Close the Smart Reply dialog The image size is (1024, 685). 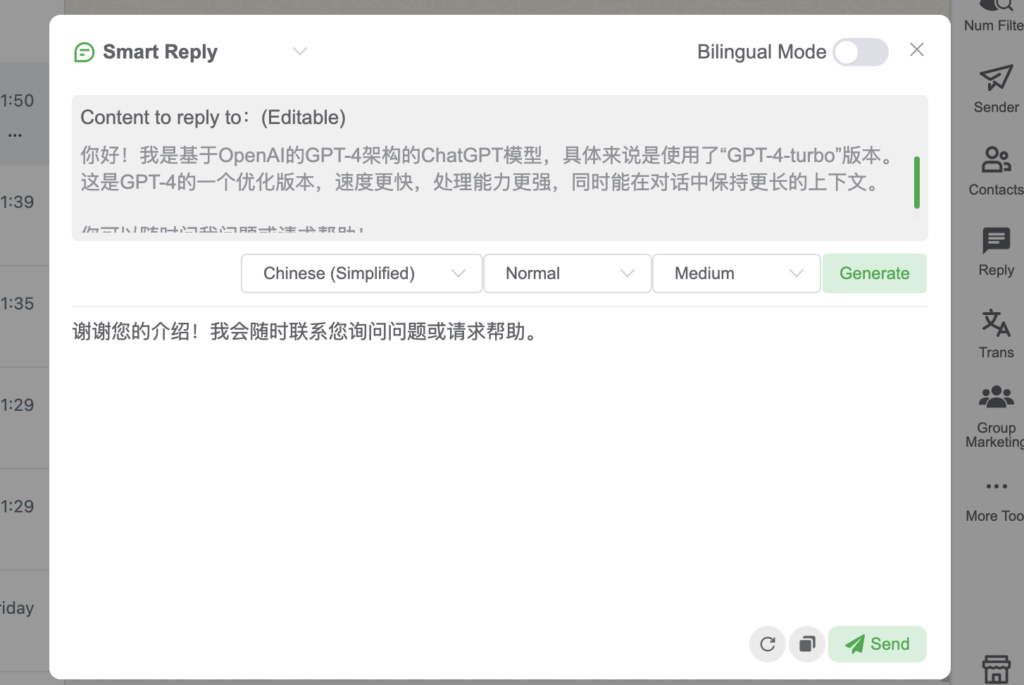pyautogui.click(x=916, y=50)
